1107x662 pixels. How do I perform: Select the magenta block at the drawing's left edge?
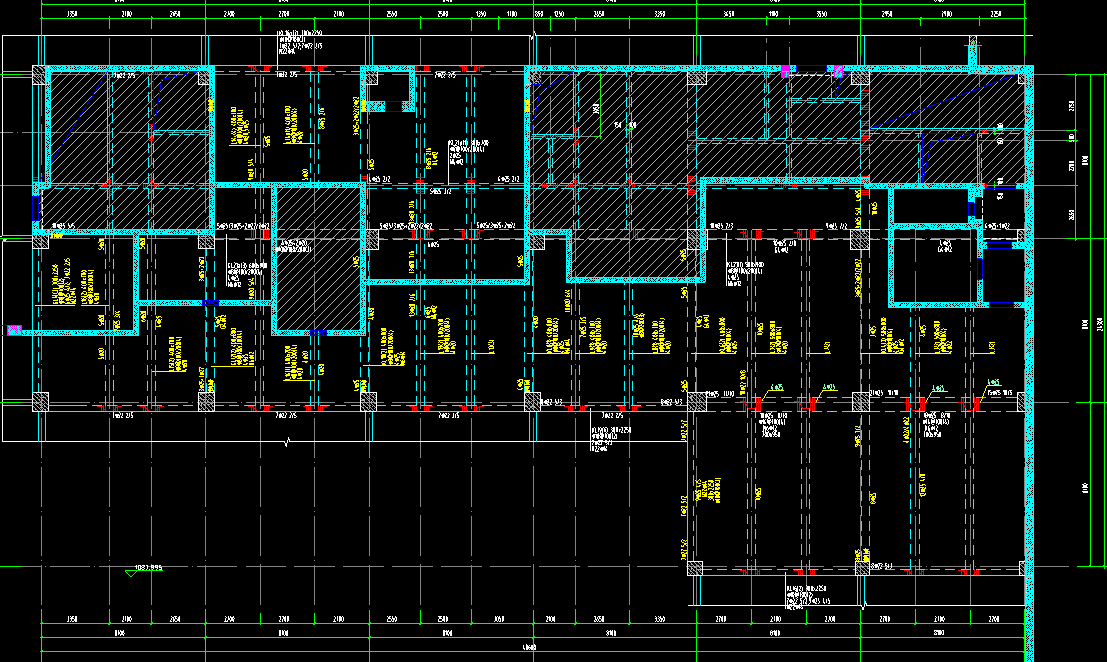coord(13,330)
